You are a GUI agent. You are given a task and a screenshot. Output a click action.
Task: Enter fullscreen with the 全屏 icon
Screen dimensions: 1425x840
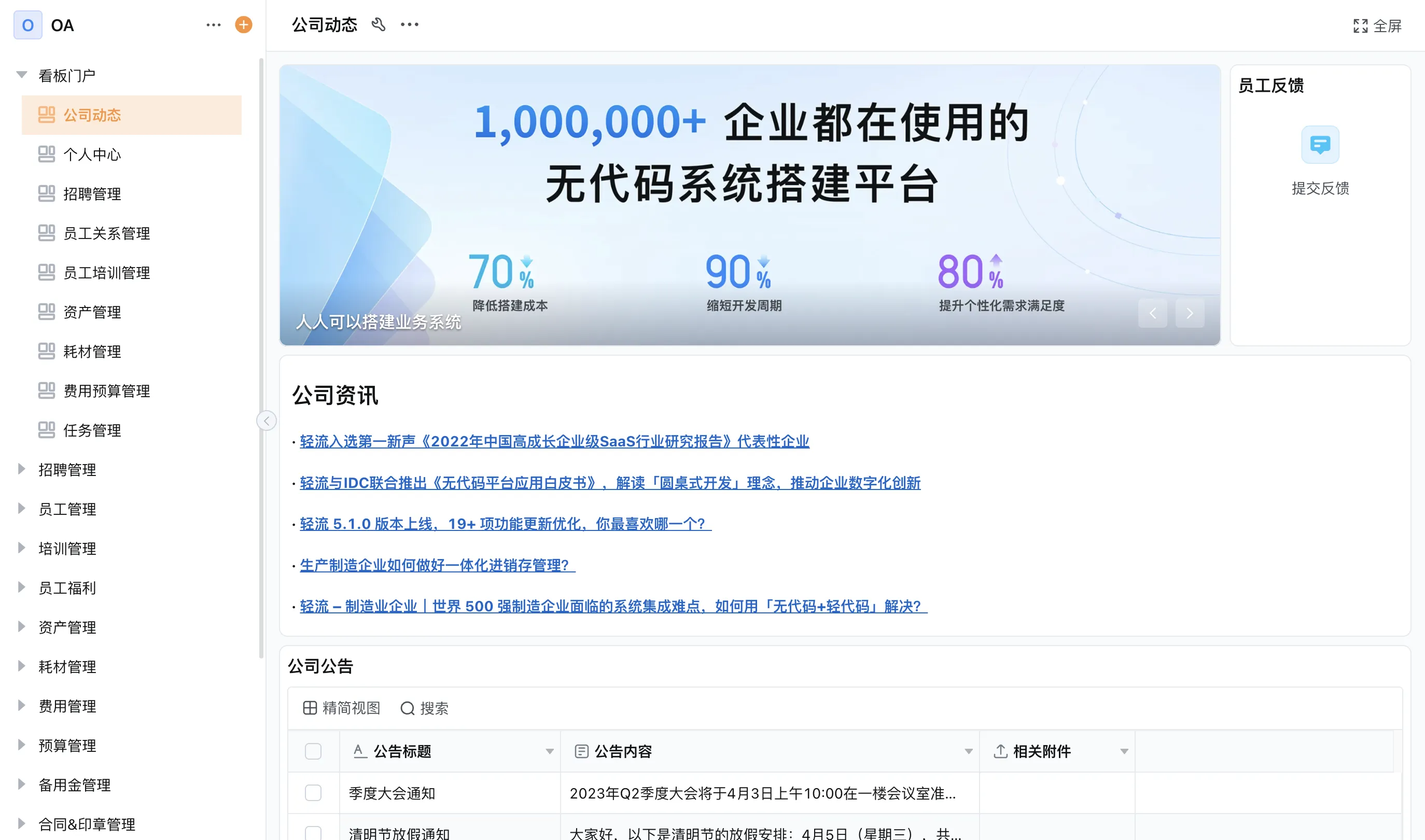(x=1360, y=26)
